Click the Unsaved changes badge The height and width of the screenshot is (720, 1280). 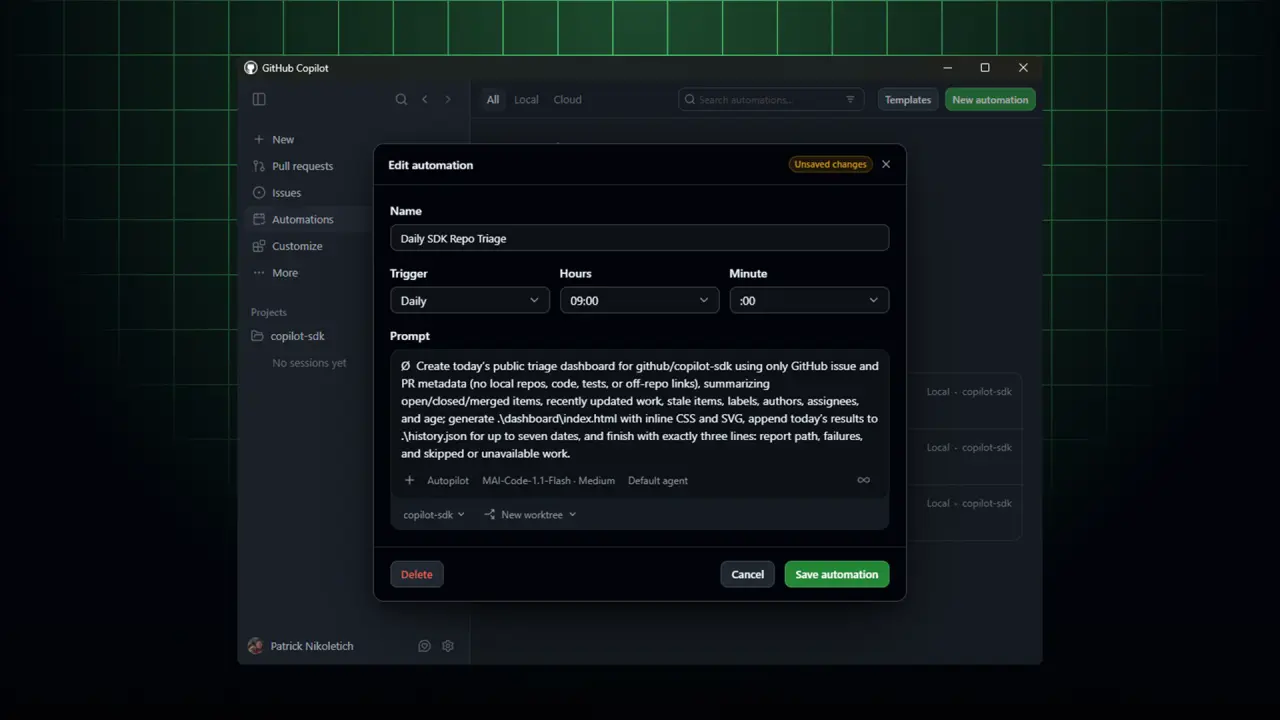point(830,164)
